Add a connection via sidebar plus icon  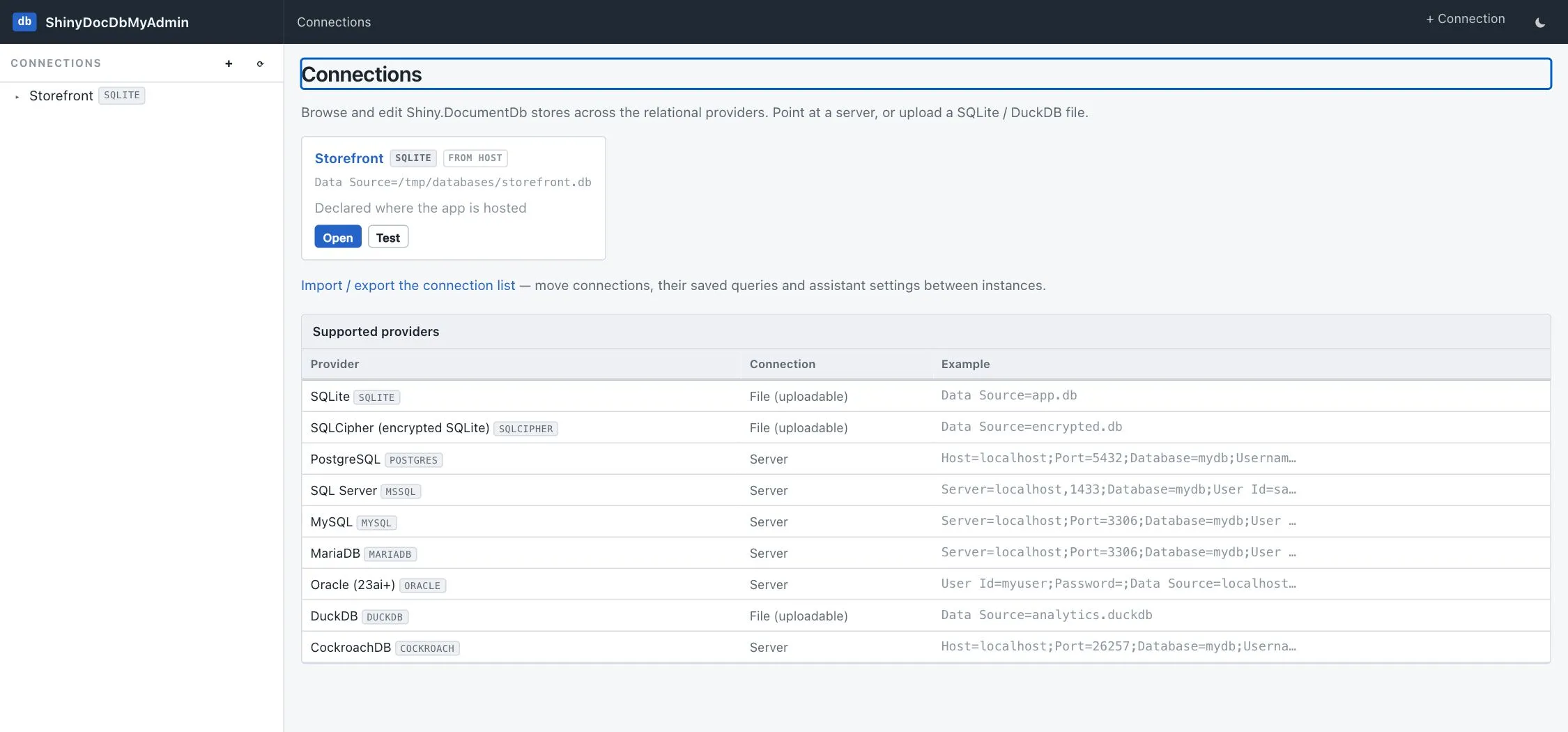click(x=229, y=63)
